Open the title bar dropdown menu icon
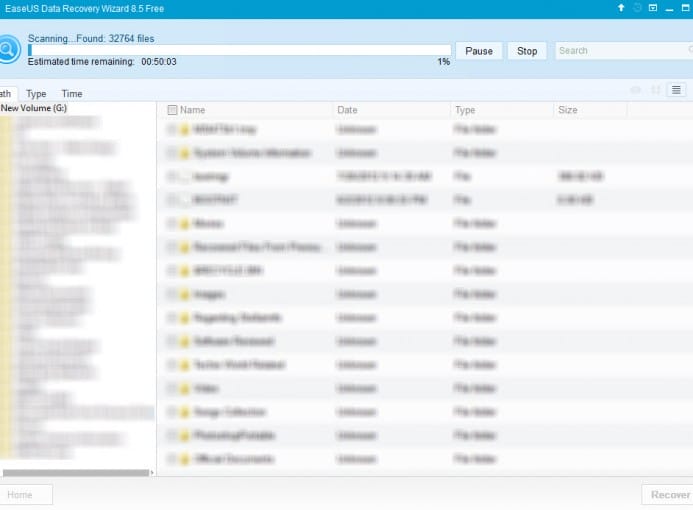This screenshot has height=510, width=693. (653, 8)
